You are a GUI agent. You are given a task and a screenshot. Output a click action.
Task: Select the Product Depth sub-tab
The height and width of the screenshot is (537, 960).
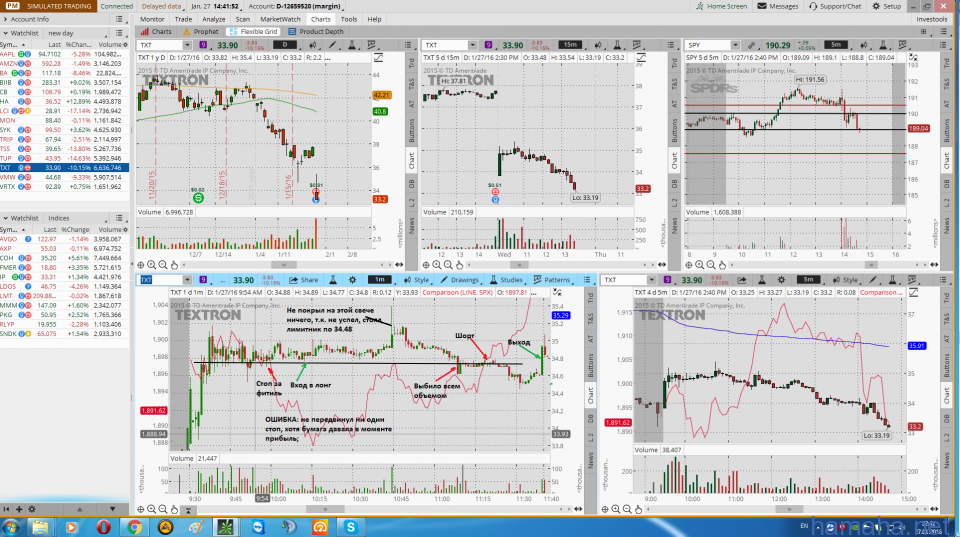click(x=316, y=31)
